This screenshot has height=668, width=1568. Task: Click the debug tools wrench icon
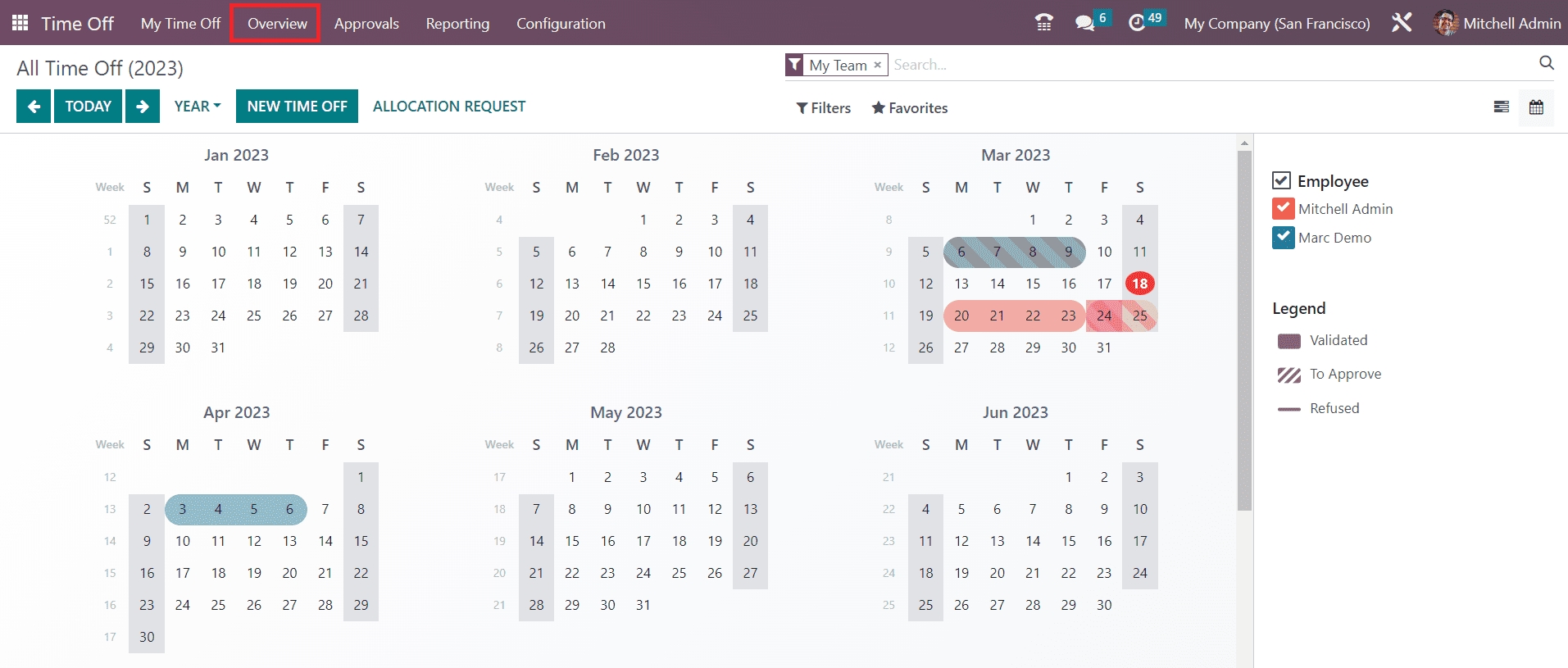[1402, 23]
